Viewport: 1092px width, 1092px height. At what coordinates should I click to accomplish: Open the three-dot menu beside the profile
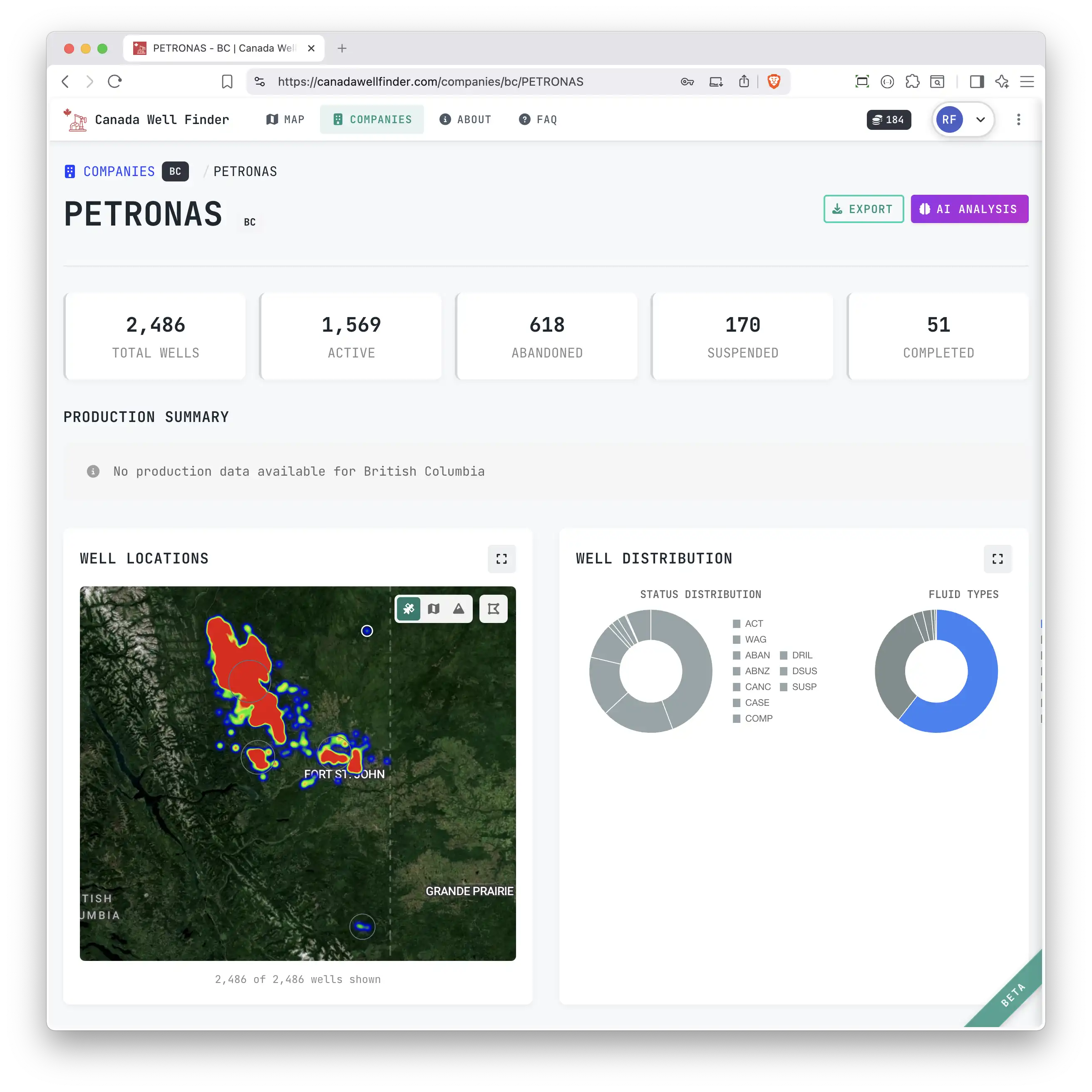pyautogui.click(x=1018, y=119)
